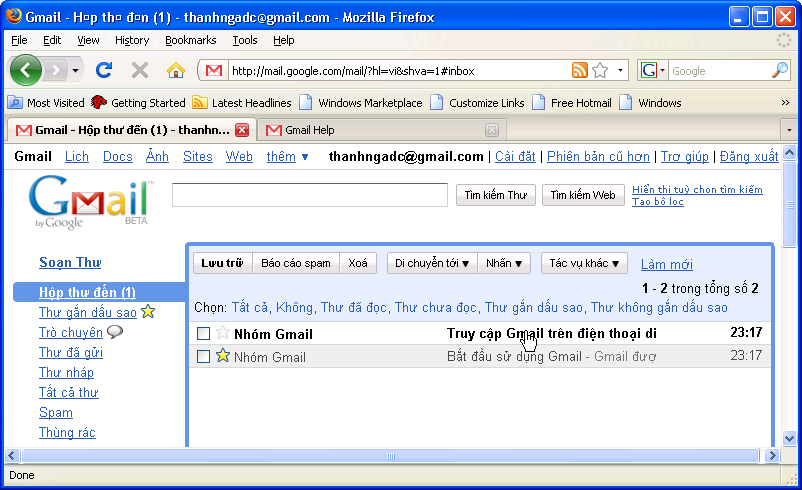Open the address bar history dropdown
Viewport: 802px width, 490px height.
coord(620,70)
